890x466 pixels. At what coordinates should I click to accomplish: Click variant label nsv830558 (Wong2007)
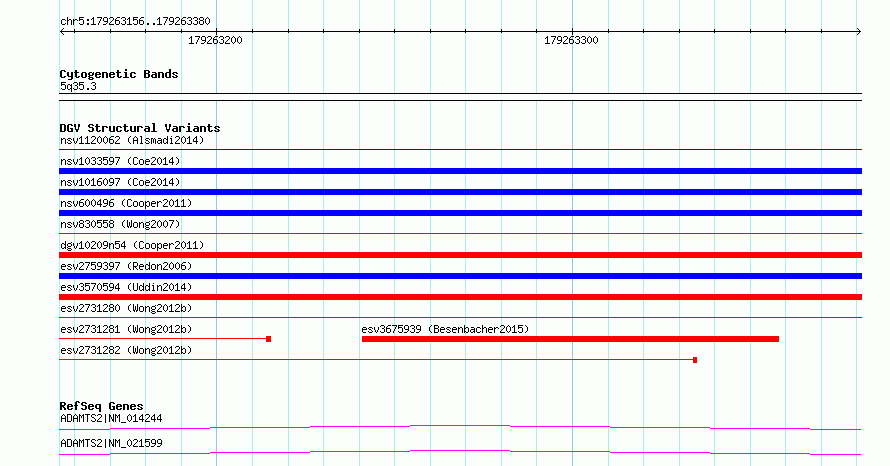click(x=120, y=224)
